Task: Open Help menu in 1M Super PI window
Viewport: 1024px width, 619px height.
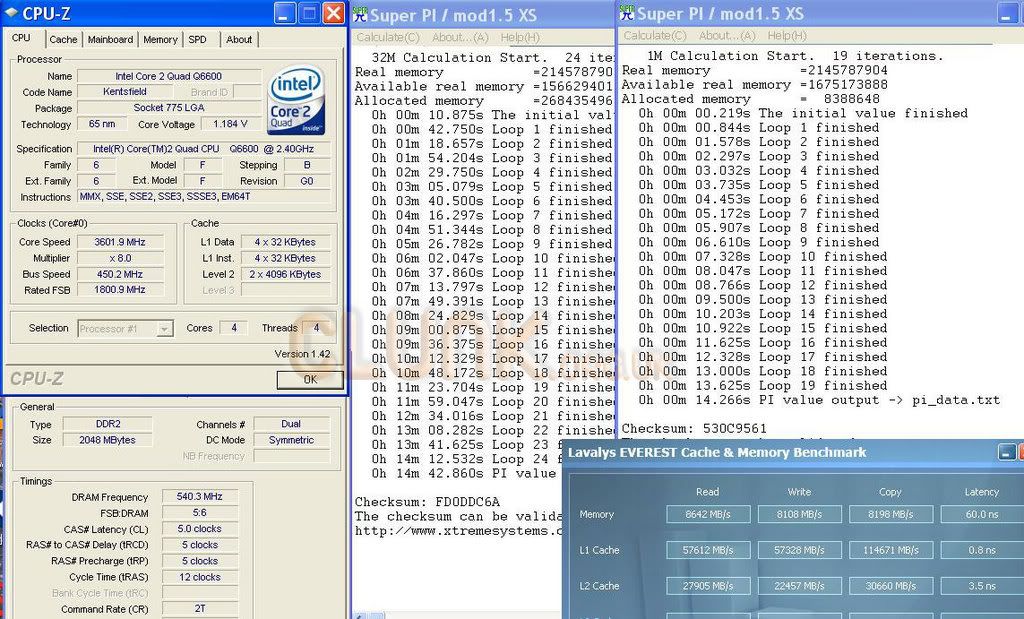Action: pyautogui.click(x=787, y=35)
